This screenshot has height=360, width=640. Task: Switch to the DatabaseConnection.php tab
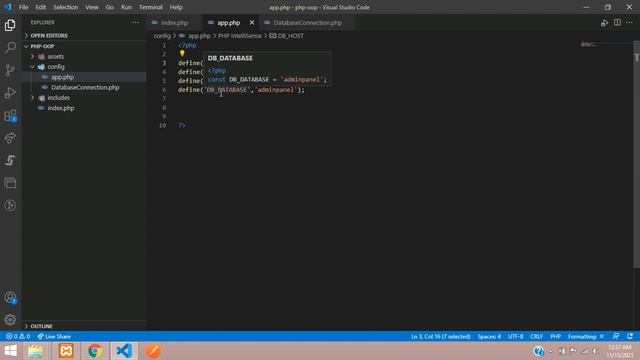coord(308,23)
